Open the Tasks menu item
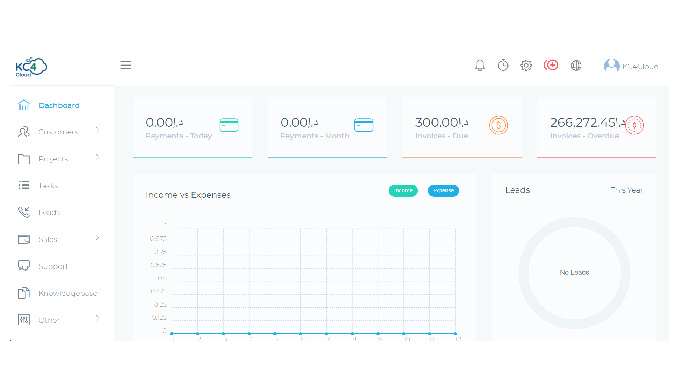Screen dimensions: 680x390 (x=48, y=186)
